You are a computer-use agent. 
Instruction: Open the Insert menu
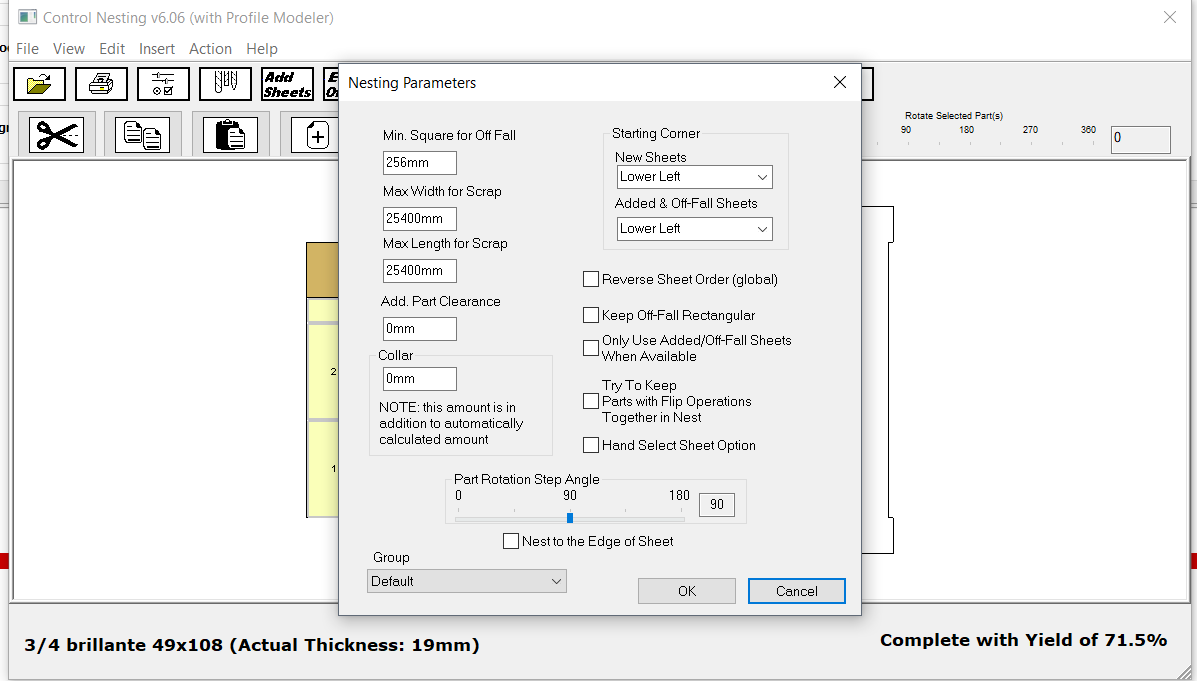156,49
